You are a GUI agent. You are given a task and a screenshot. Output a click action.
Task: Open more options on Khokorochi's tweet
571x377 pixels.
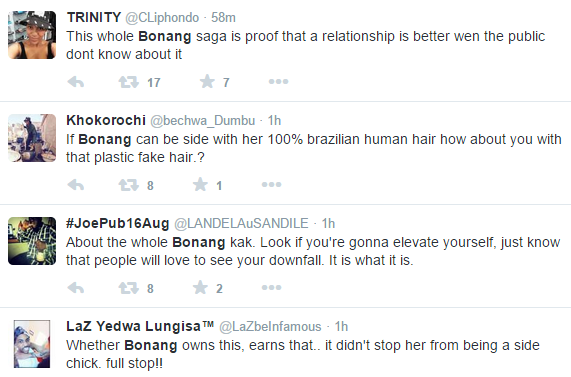272,185
